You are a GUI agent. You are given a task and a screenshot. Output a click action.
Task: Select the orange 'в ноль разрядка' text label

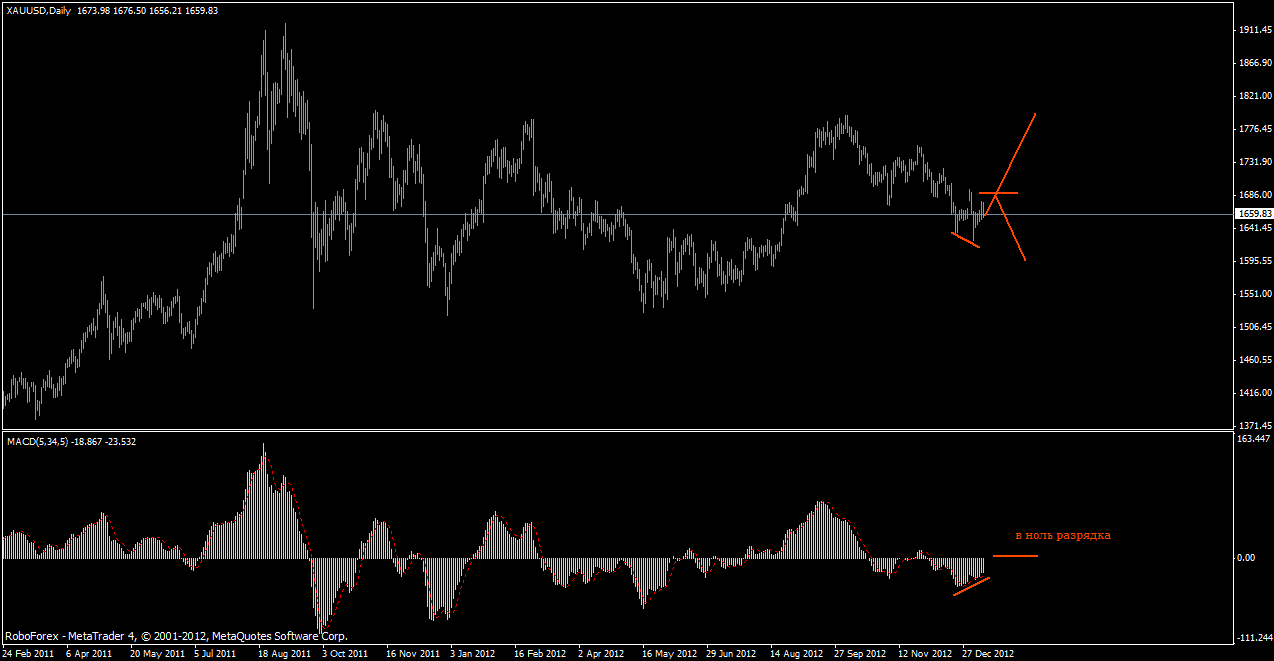pyautogui.click(x=1063, y=535)
